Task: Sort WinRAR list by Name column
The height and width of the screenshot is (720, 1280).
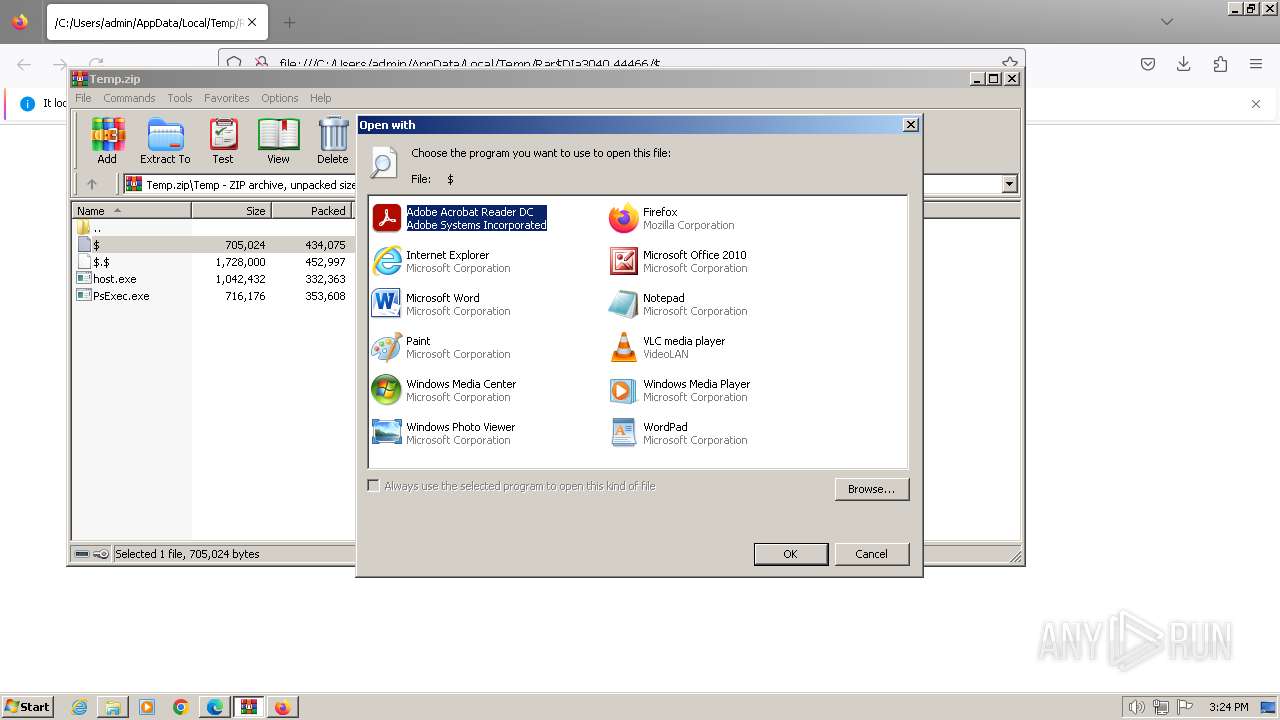Action: point(131,211)
